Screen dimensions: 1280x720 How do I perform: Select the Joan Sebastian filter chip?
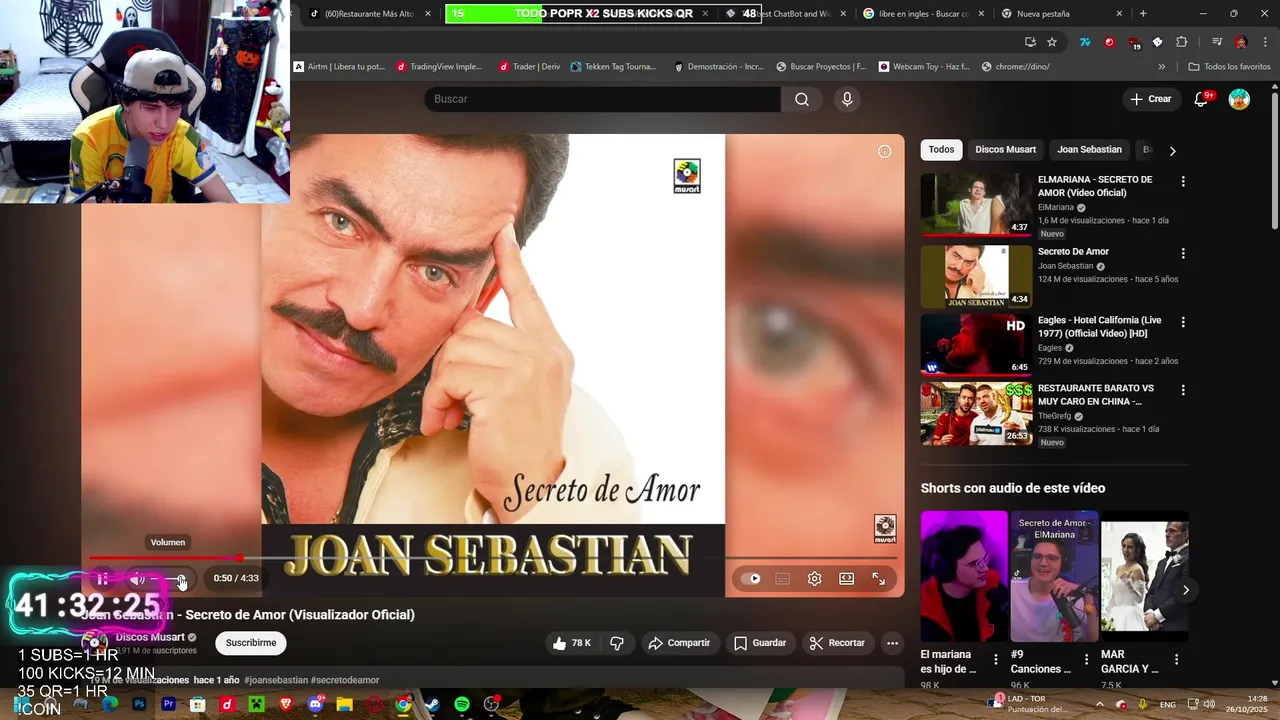point(1089,150)
